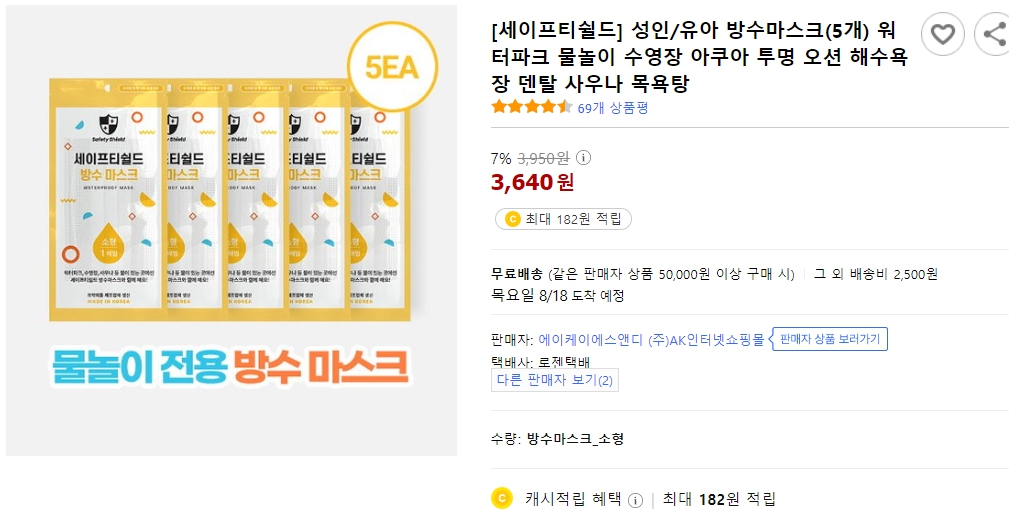
Task: Click the star rating icons
Action: (532, 107)
